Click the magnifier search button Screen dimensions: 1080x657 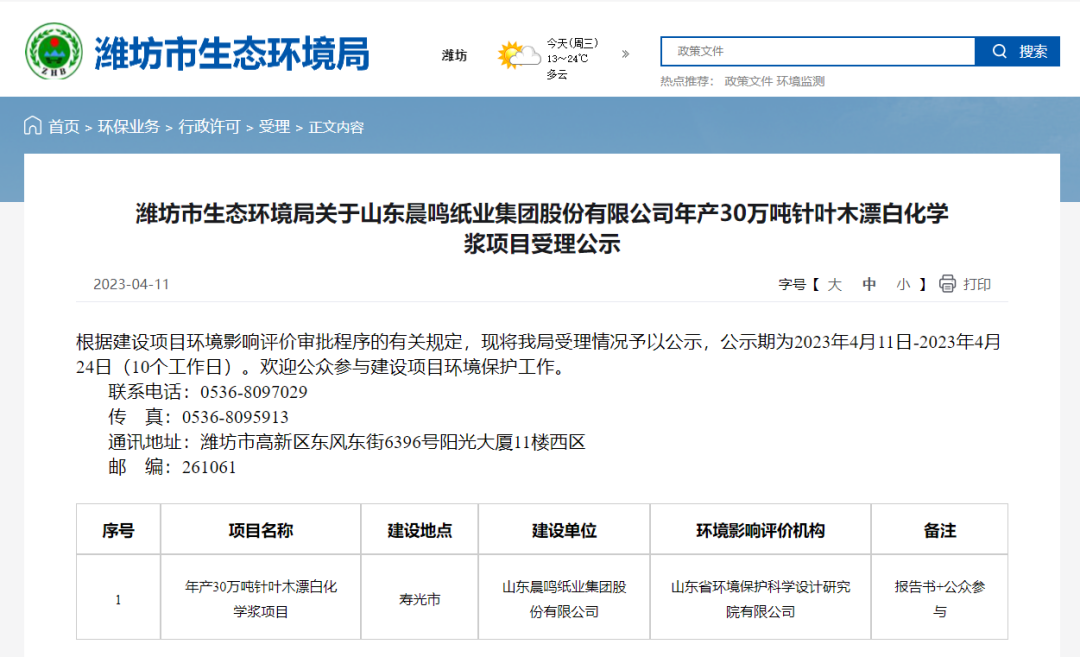[1017, 52]
